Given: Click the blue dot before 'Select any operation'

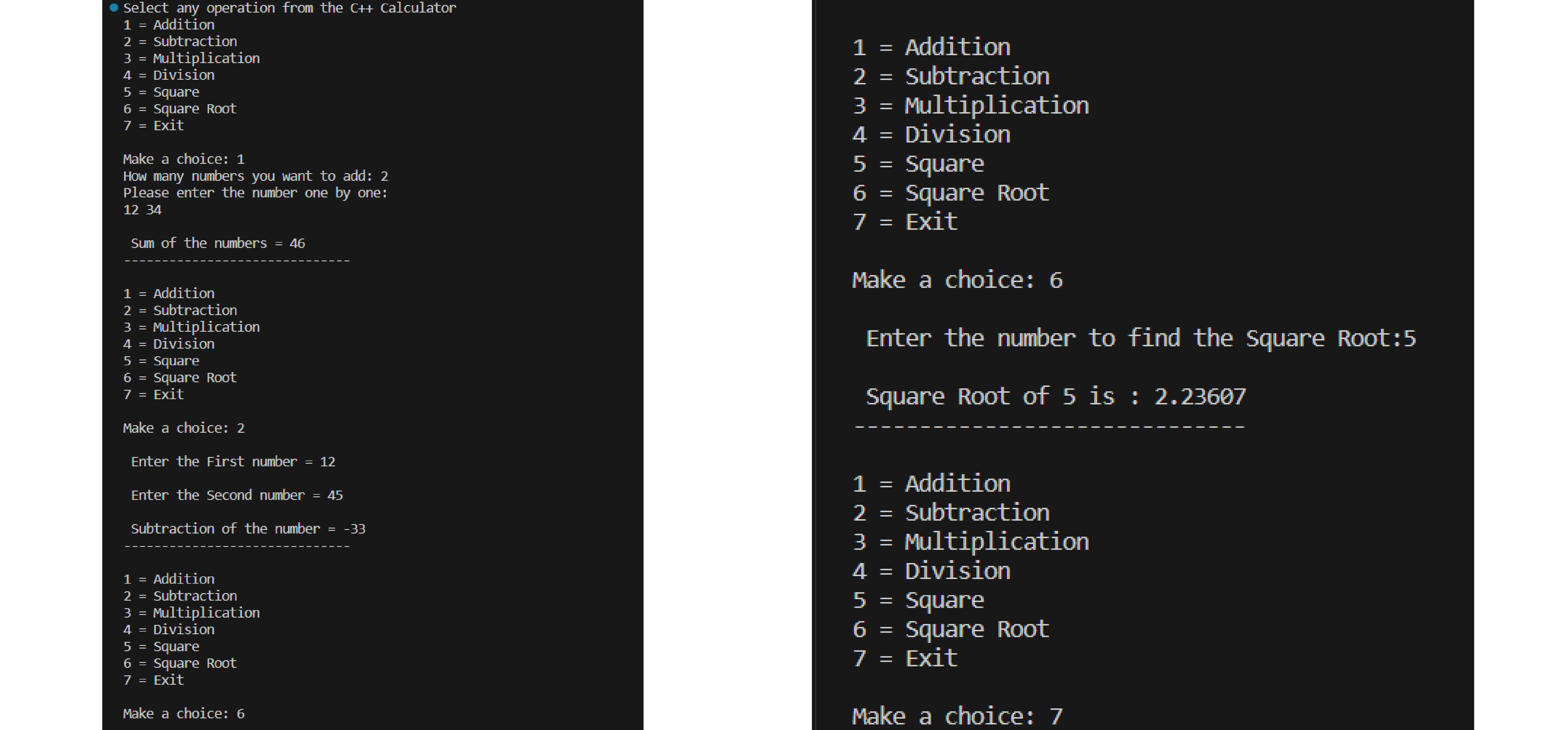Looking at the screenshot, I should click(x=114, y=8).
